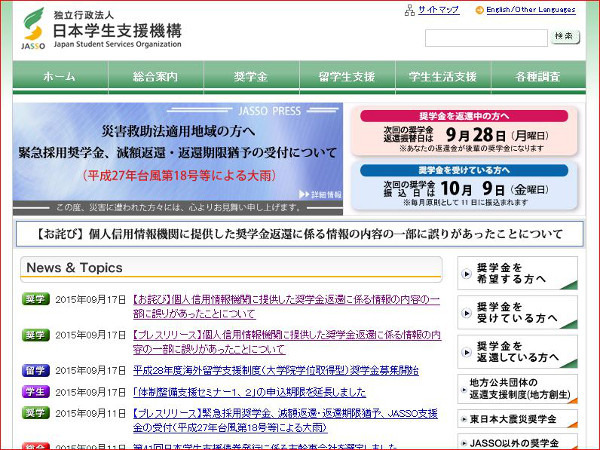Open the サイトマップ link
This screenshot has width=600, height=450.
point(439,10)
